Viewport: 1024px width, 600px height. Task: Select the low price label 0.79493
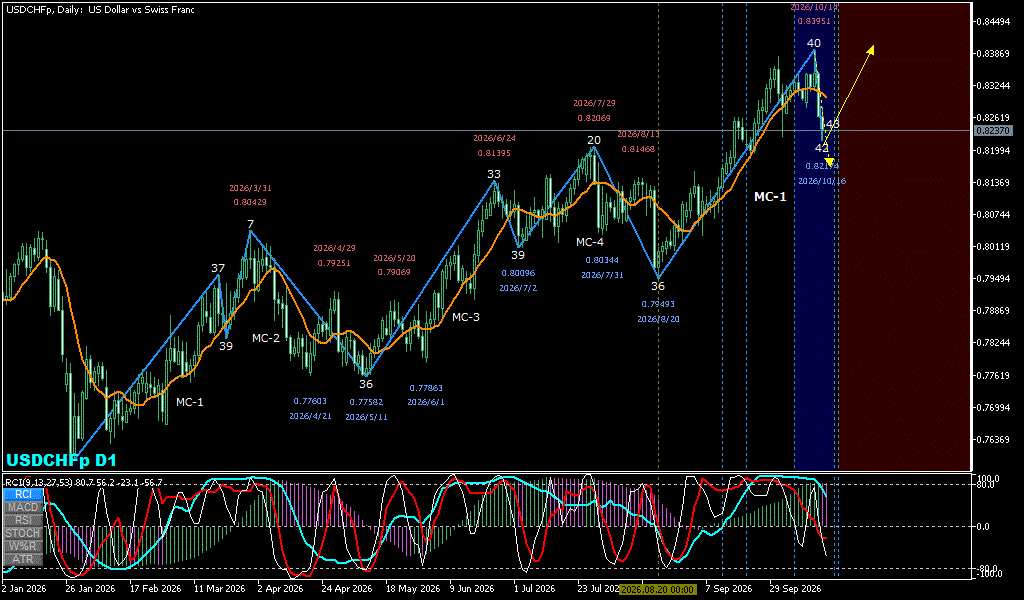click(x=658, y=304)
